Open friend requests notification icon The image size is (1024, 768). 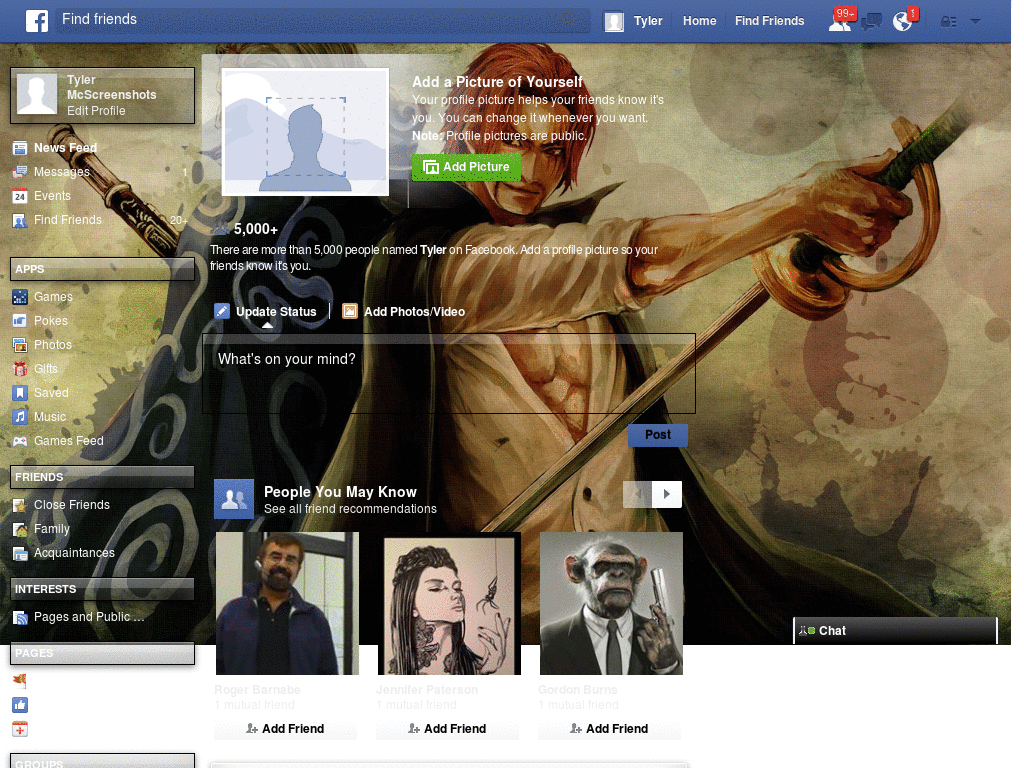tap(840, 22)
